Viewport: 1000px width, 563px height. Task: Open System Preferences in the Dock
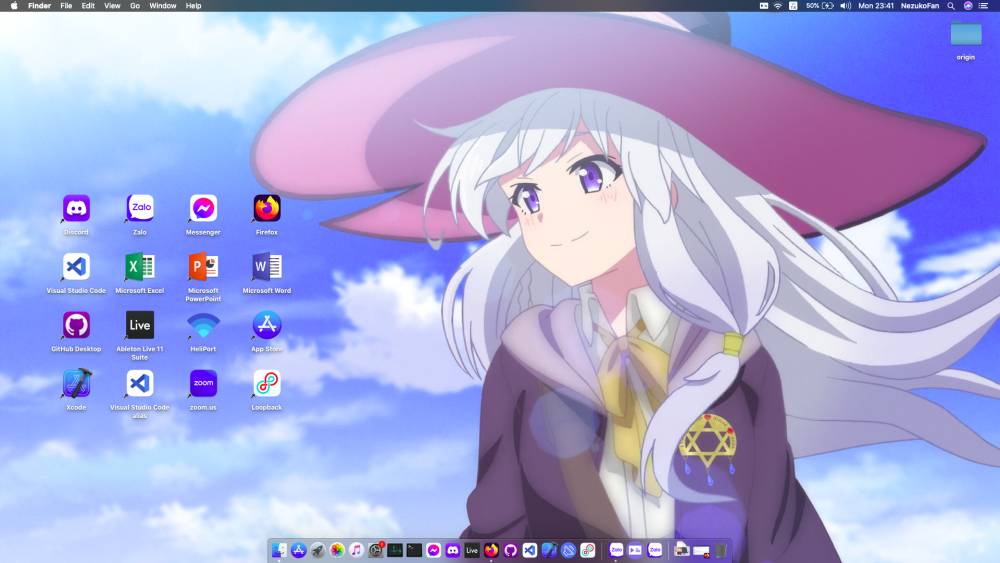tap(376, 550)
